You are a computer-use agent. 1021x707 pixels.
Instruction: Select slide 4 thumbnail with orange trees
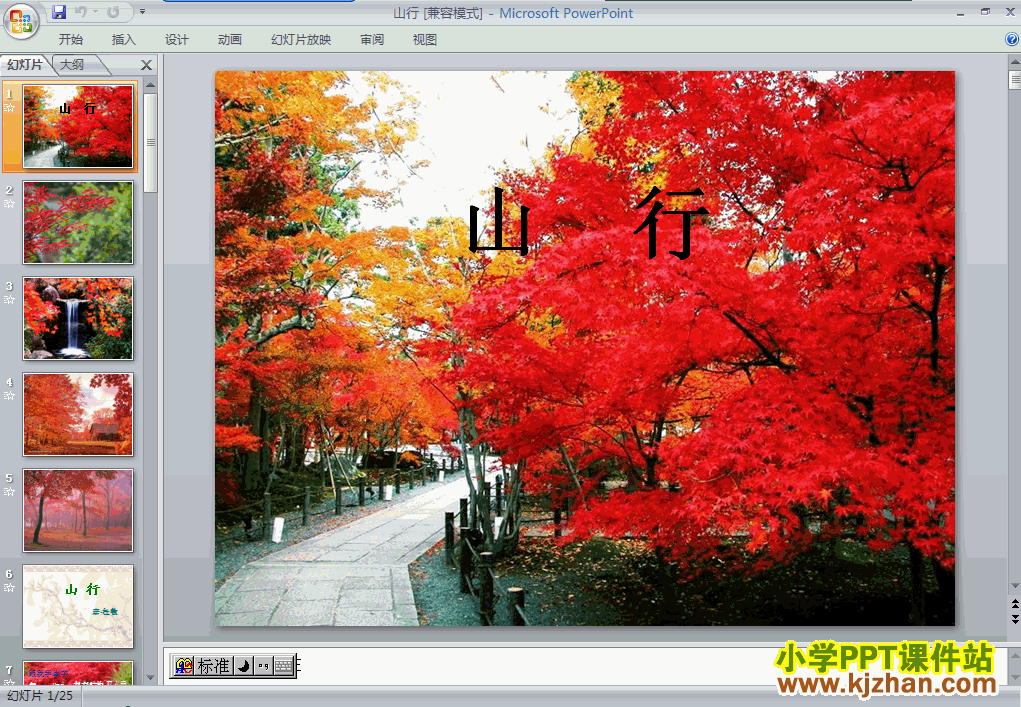78,414
